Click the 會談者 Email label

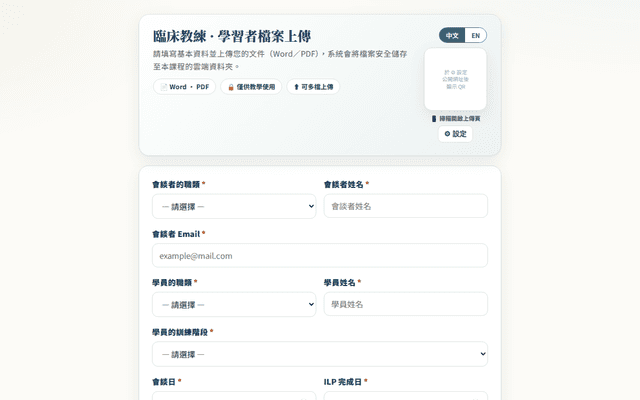176,234
